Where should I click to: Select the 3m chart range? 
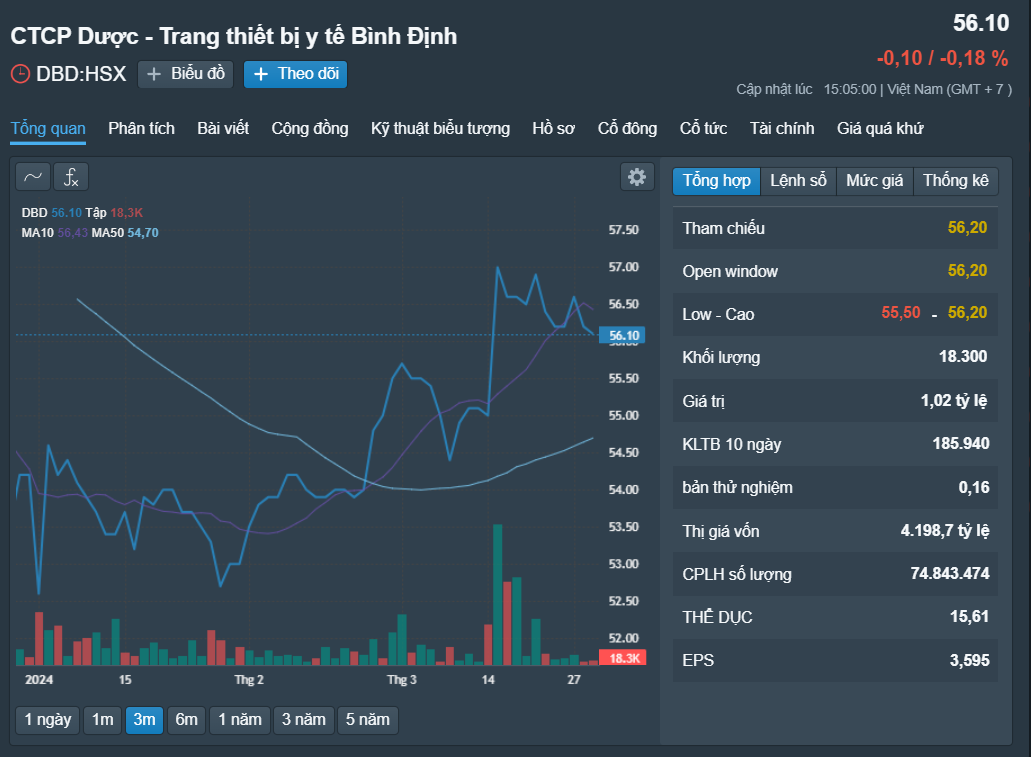pos(144,720)
